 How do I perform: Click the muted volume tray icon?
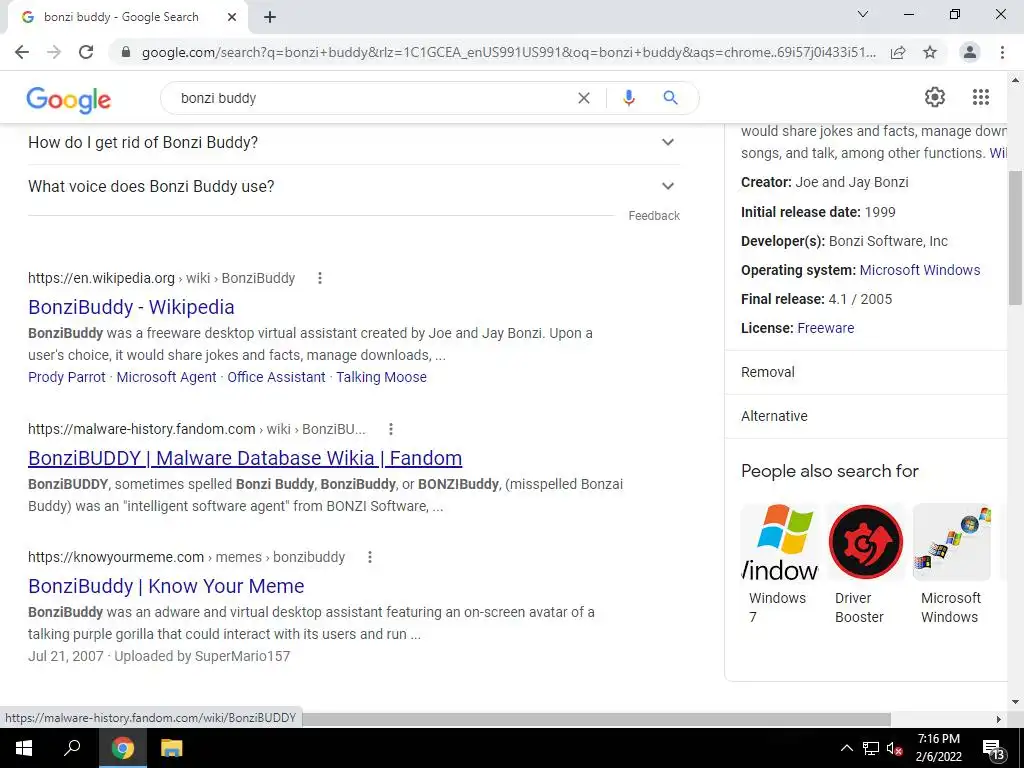(x=894, y=748)
